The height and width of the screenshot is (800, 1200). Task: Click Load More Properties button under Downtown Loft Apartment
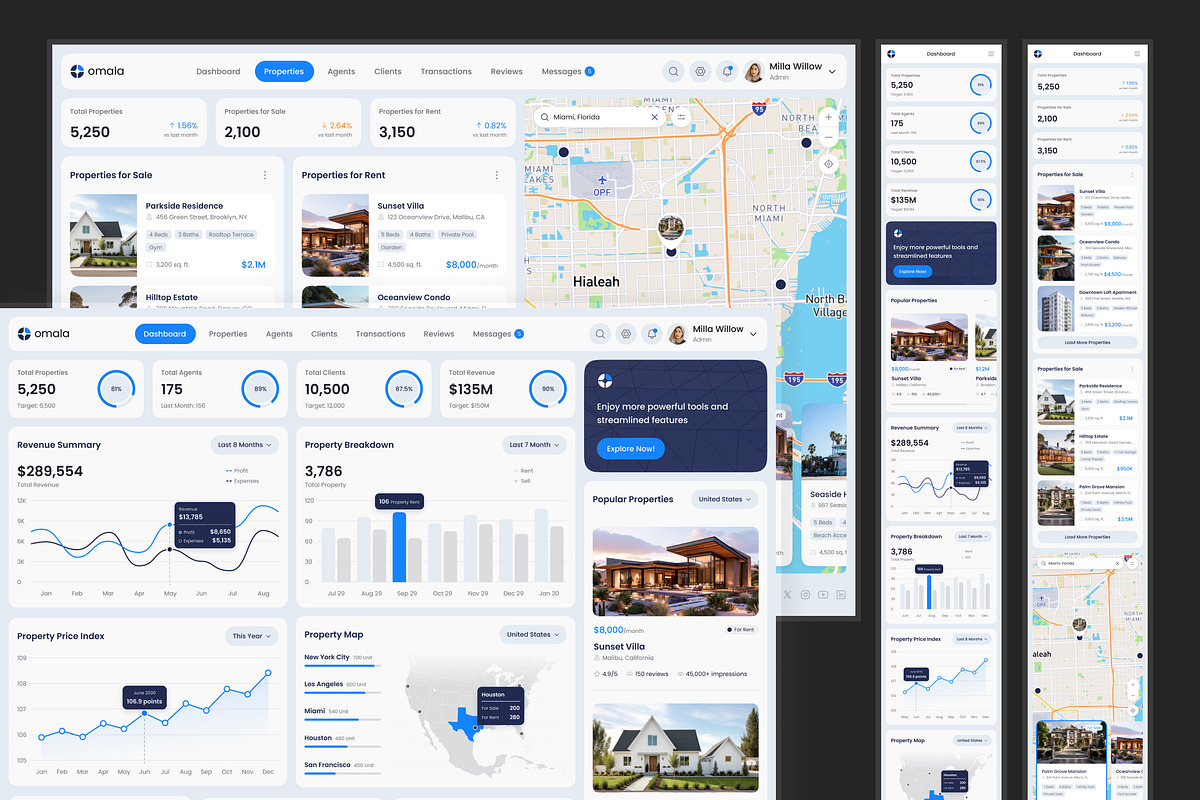(1087, 342)
